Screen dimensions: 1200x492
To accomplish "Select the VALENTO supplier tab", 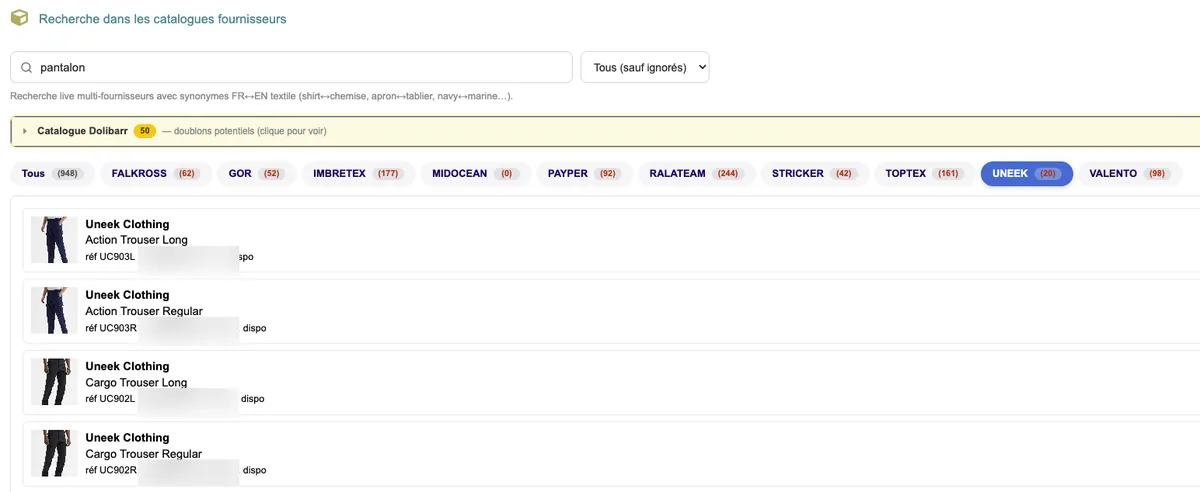I will tap(1130, 174).
